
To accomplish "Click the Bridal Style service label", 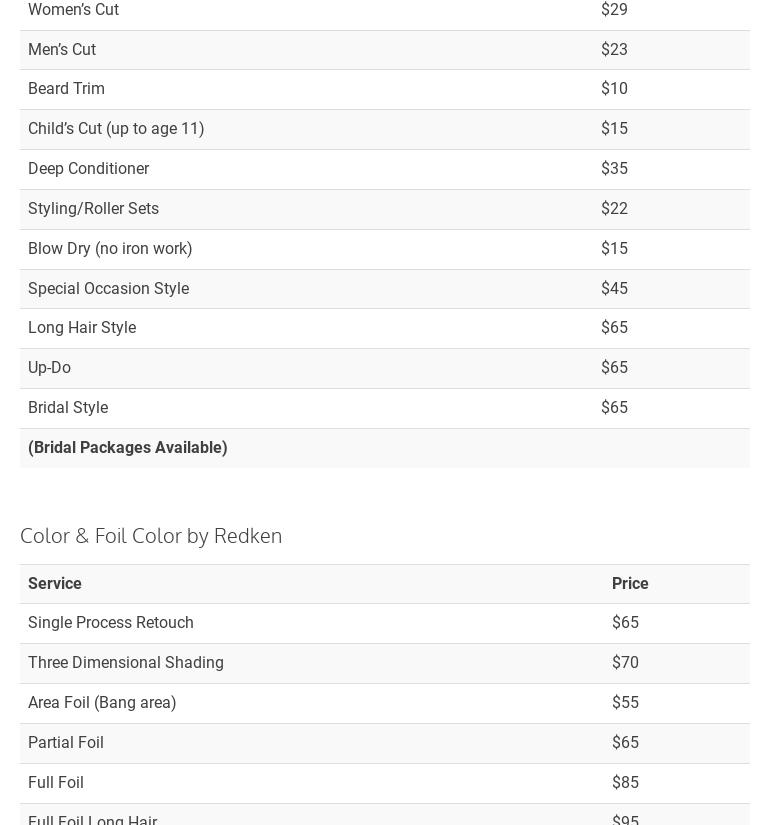I will (x=68, y=408).
